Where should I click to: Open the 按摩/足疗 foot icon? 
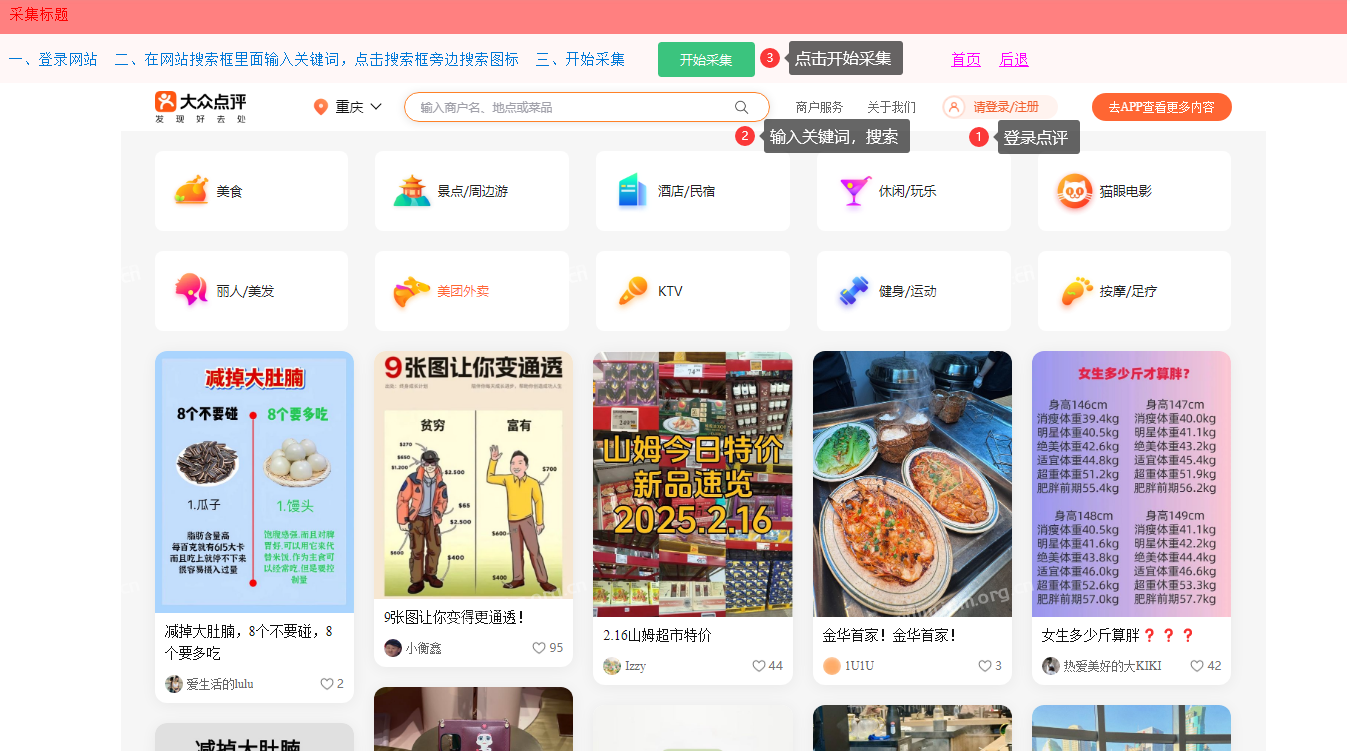[x=1076, y=292]
